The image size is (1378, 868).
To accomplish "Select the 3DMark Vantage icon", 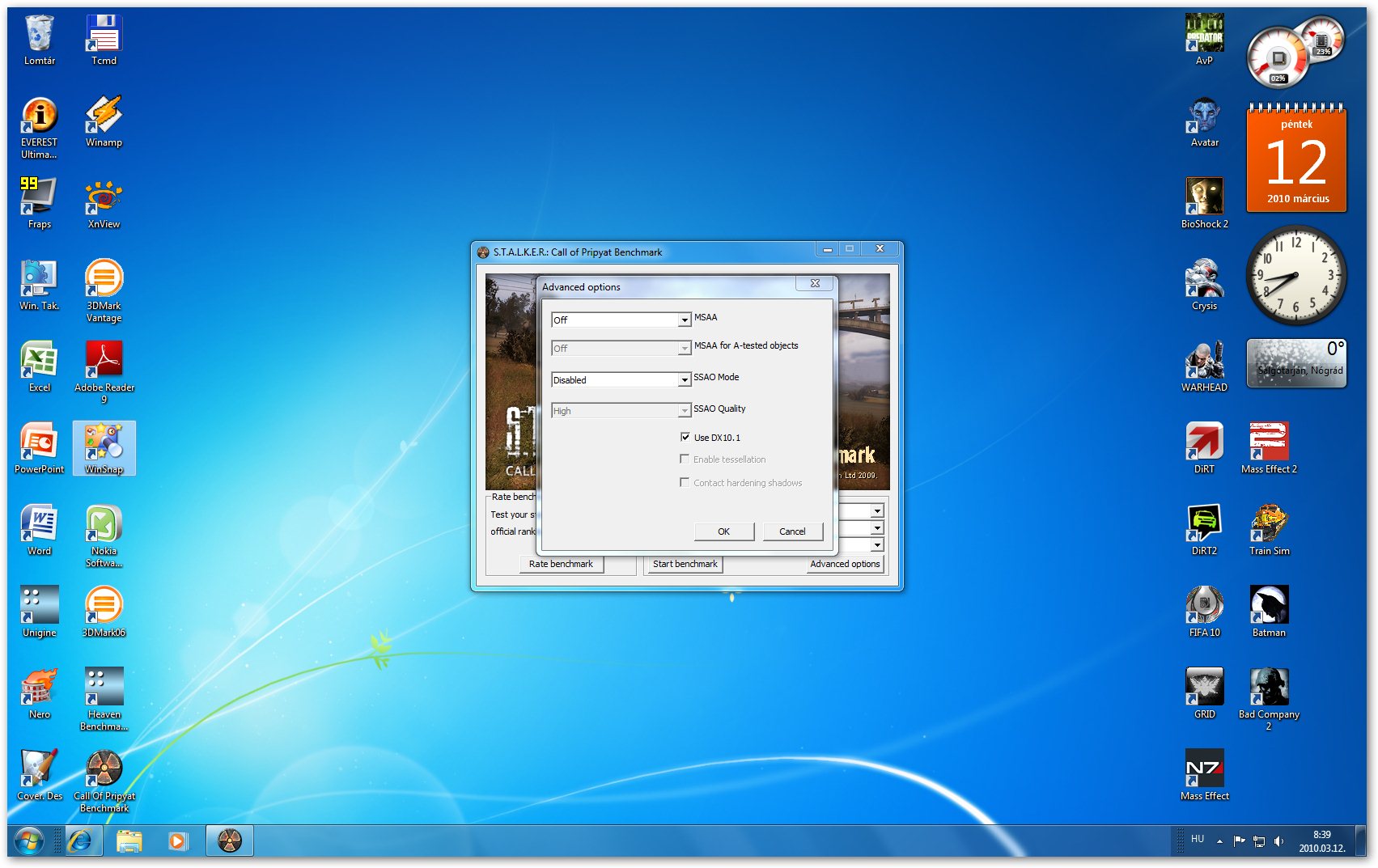I will coord(104,290).
